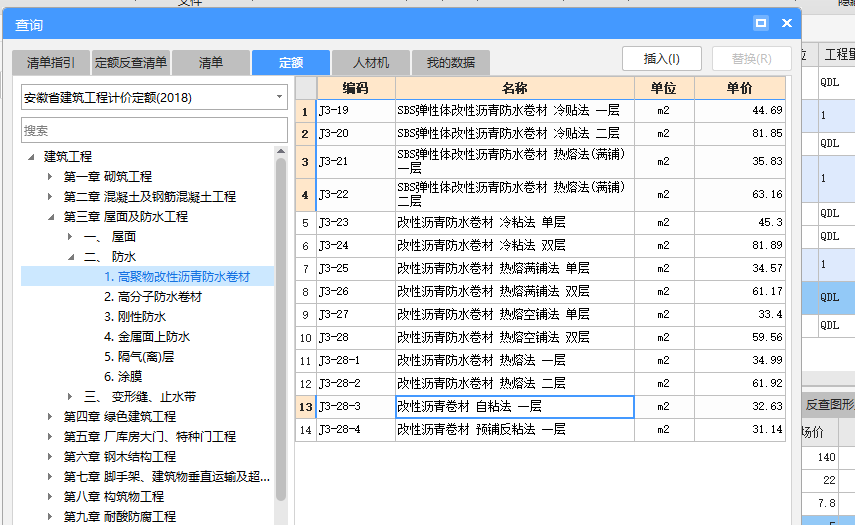Viewport: 855px width, 525px height.
Task: Expand 第二章 混凝土及钢筋混凝土工程 node
Action: click(x=50, y=197)
